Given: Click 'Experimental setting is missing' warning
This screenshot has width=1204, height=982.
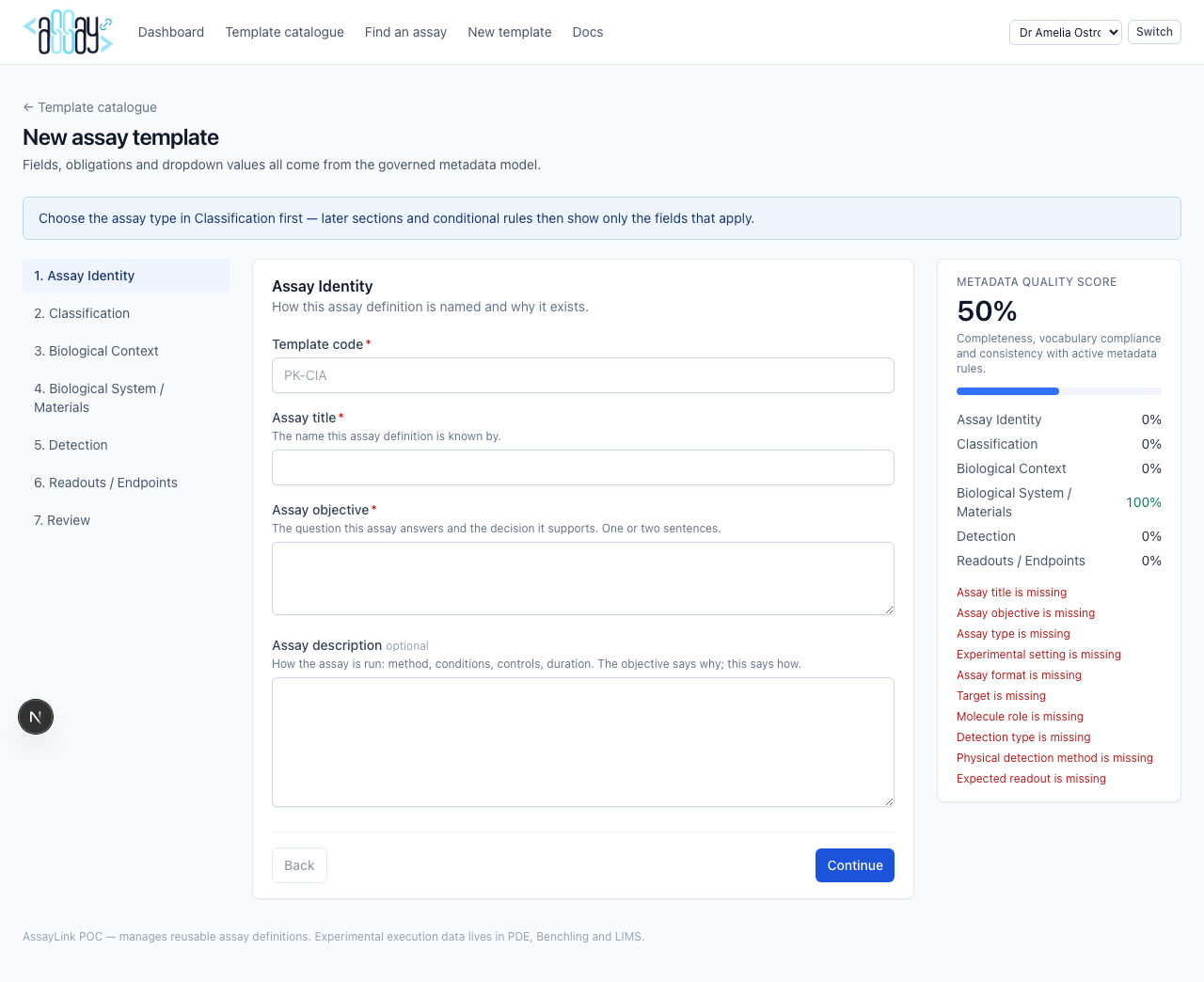Looking at the screenshot, I should (1038, 655).
